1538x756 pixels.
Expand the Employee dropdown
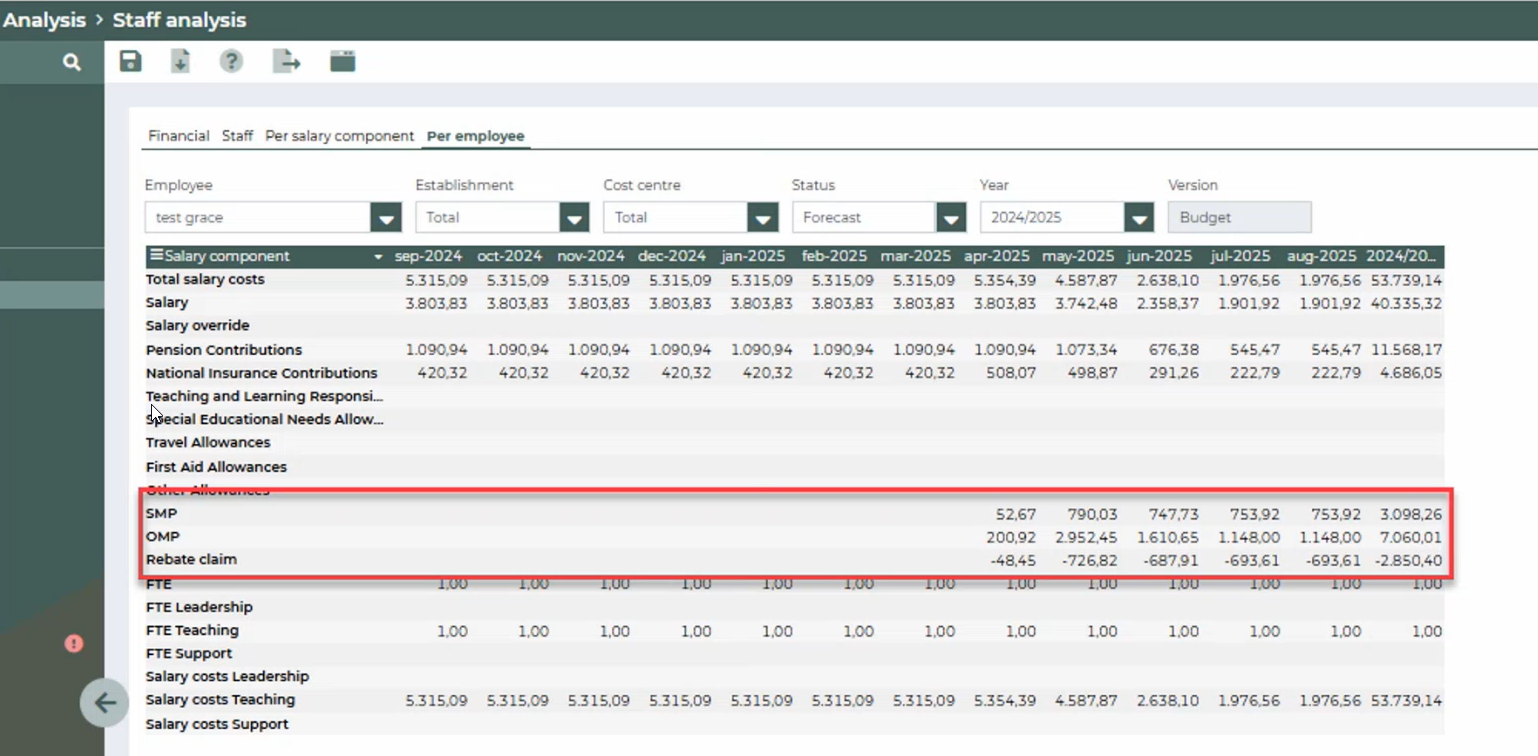(x=386, y=217)
